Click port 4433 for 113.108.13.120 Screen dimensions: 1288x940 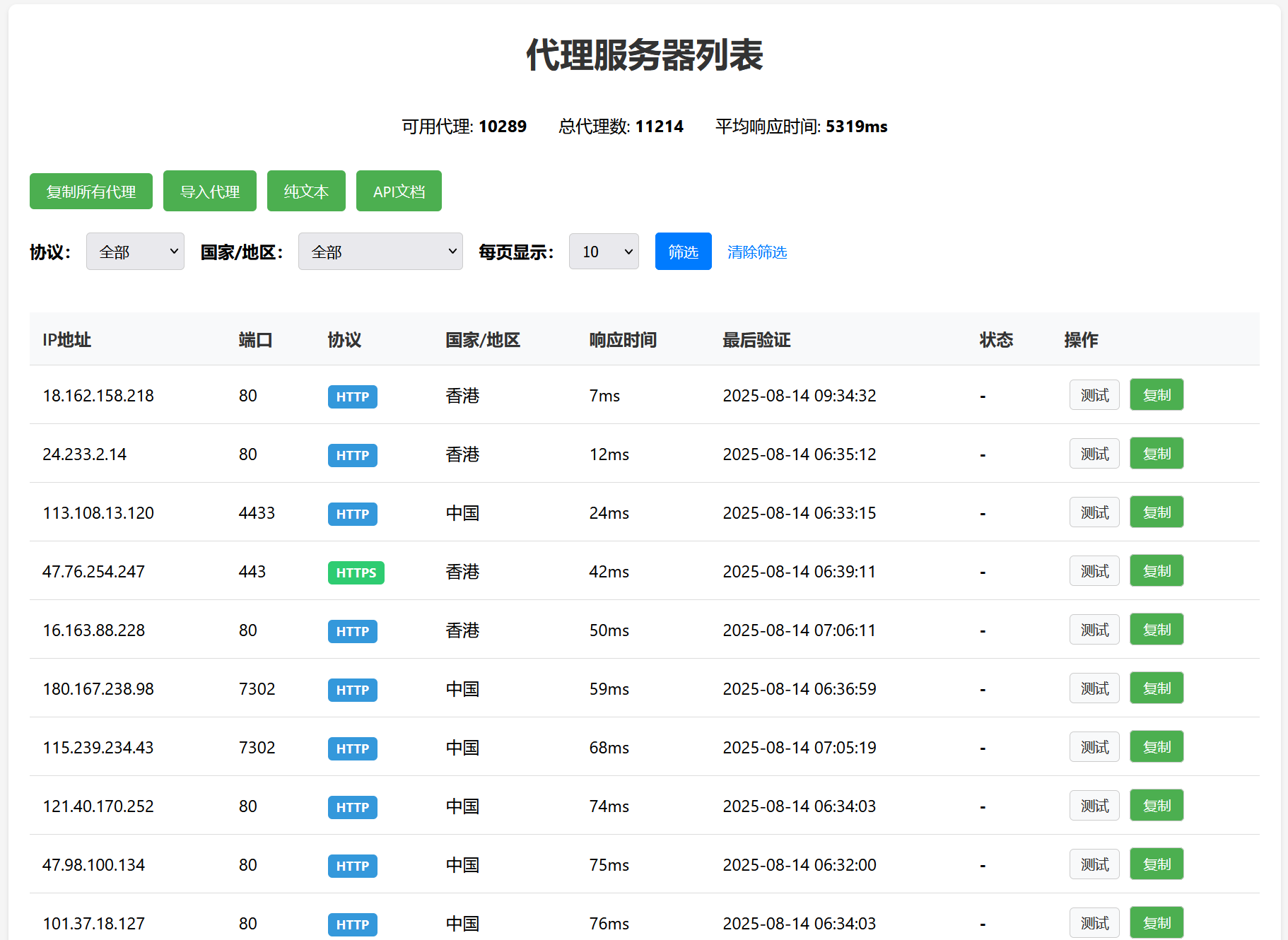click(257, 513)
